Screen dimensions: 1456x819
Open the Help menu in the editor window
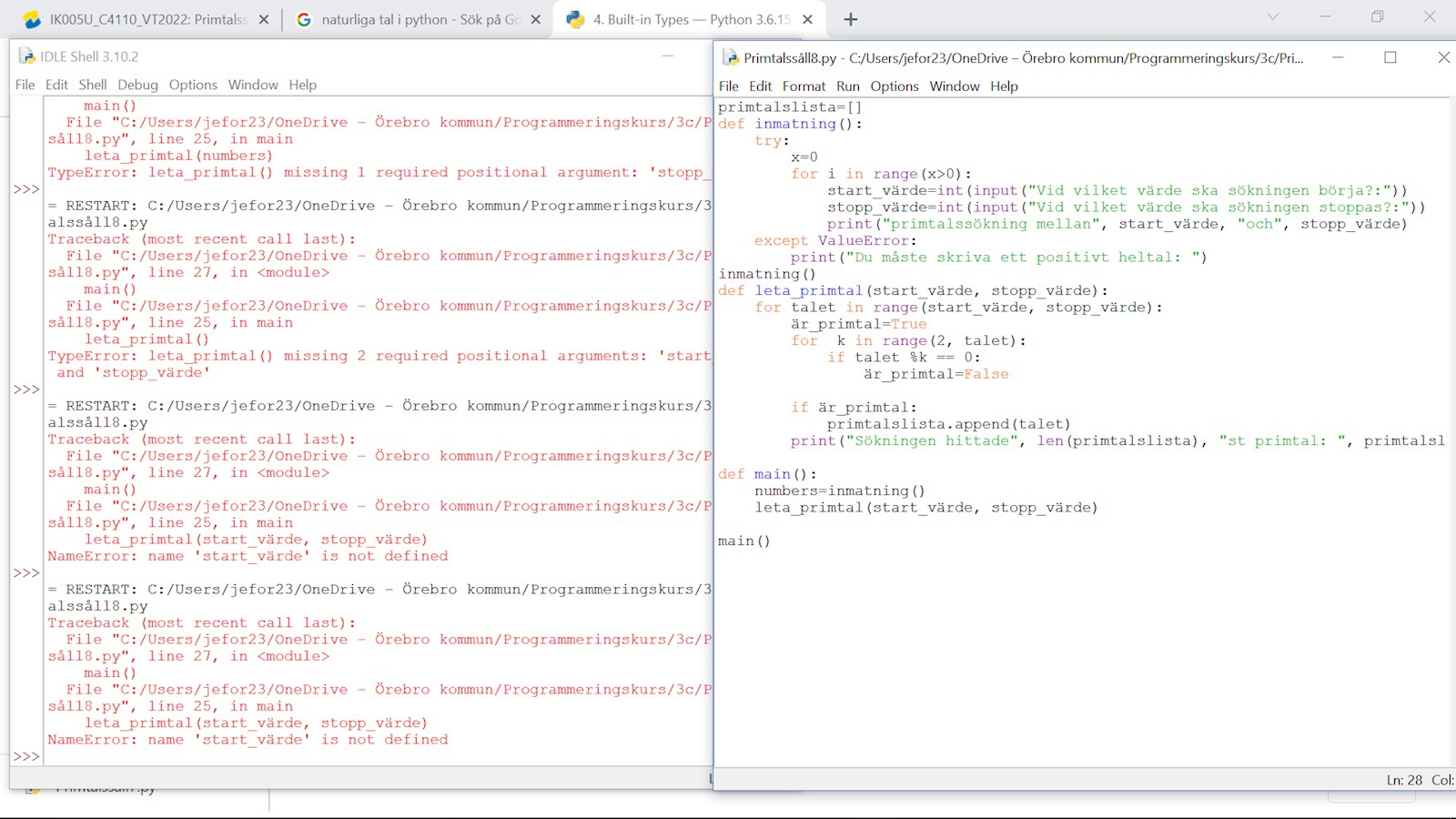point(1005,86)
